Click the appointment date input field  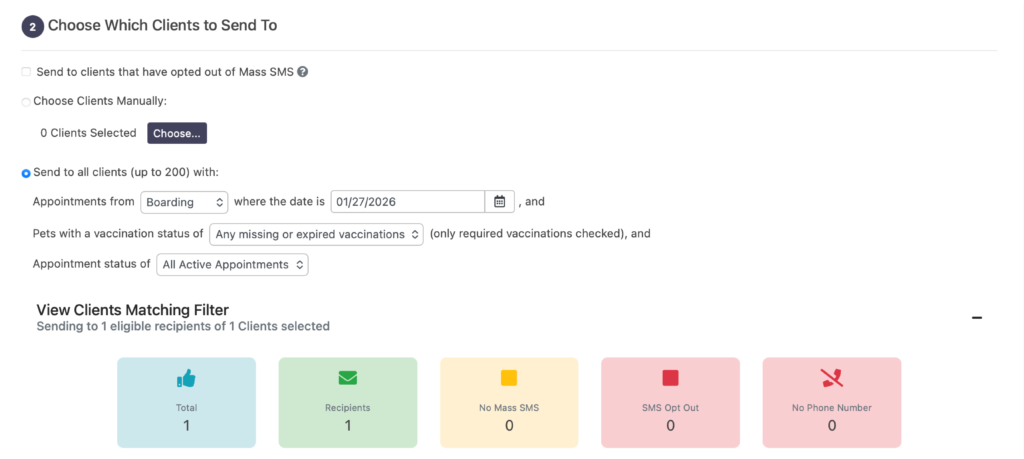(x=407, y=202)
